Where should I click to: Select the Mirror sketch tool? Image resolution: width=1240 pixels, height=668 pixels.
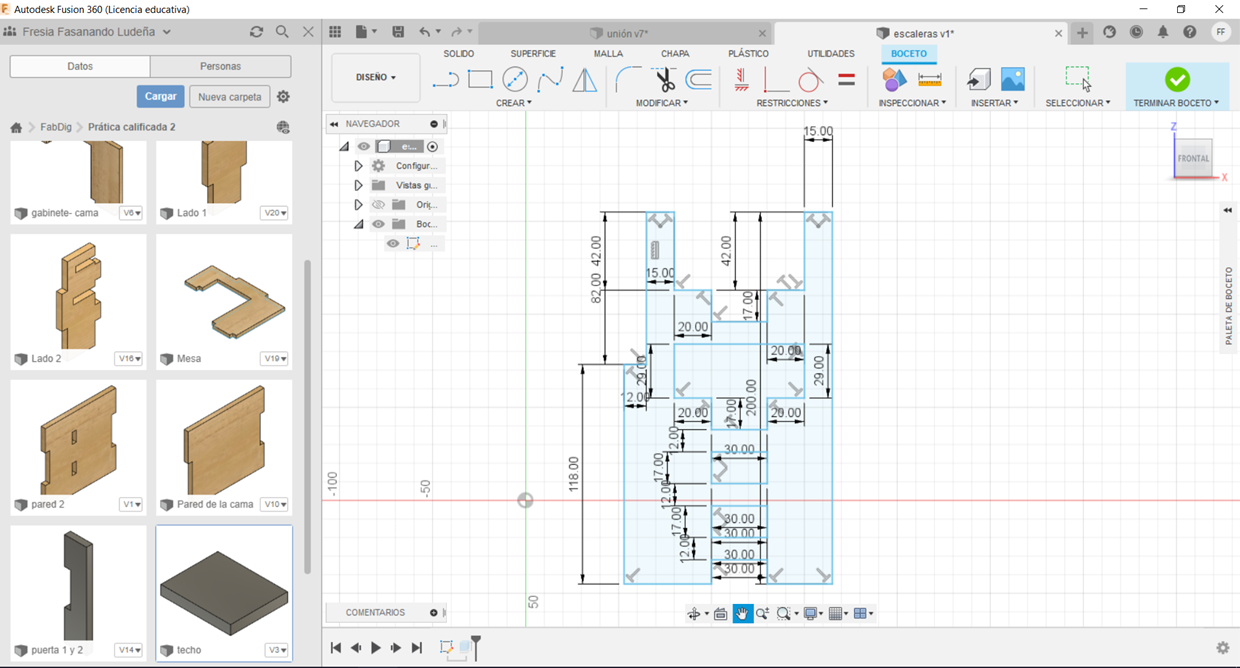pyautogui.click(x=584, y=80)
